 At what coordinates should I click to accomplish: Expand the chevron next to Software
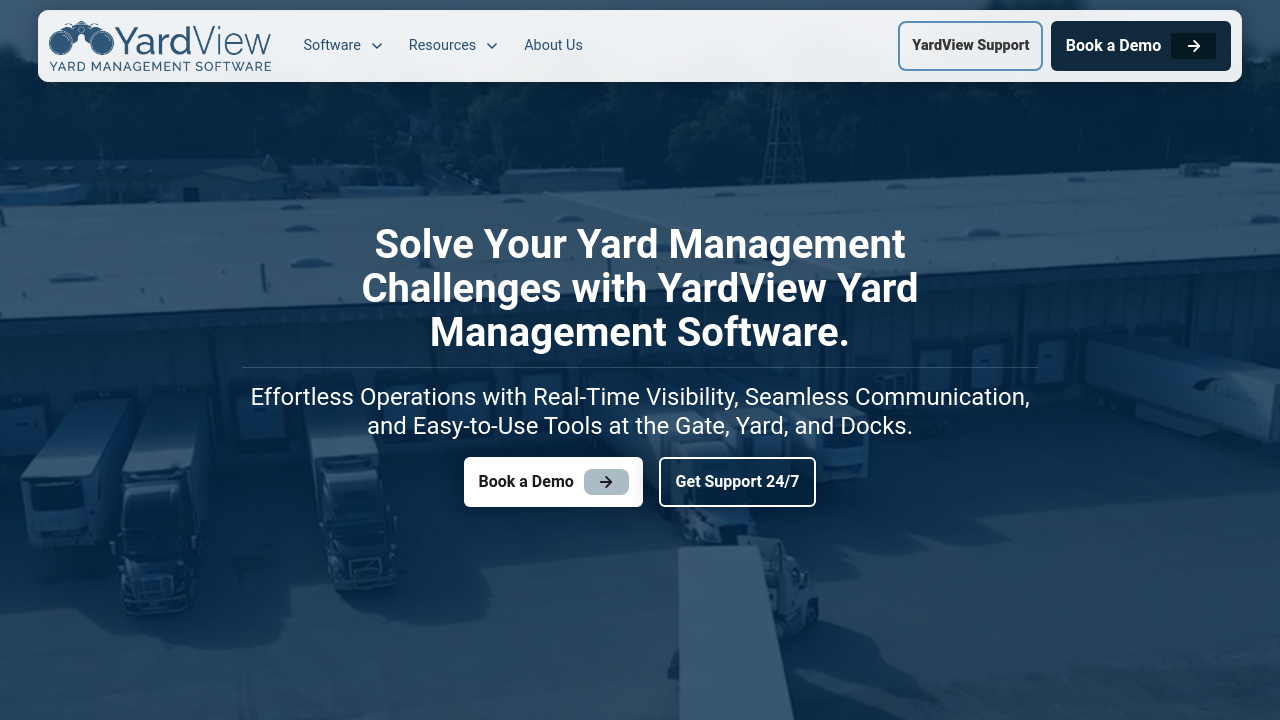coord(377,46)
